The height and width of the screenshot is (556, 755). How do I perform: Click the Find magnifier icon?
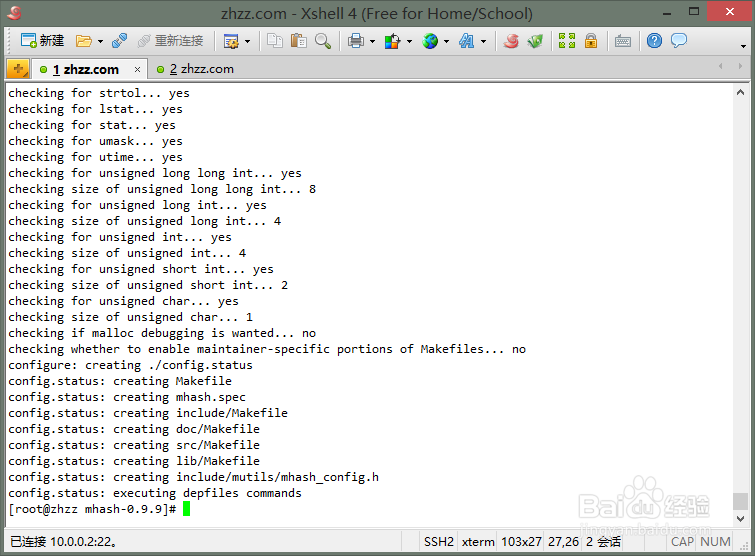pos(323,41)
